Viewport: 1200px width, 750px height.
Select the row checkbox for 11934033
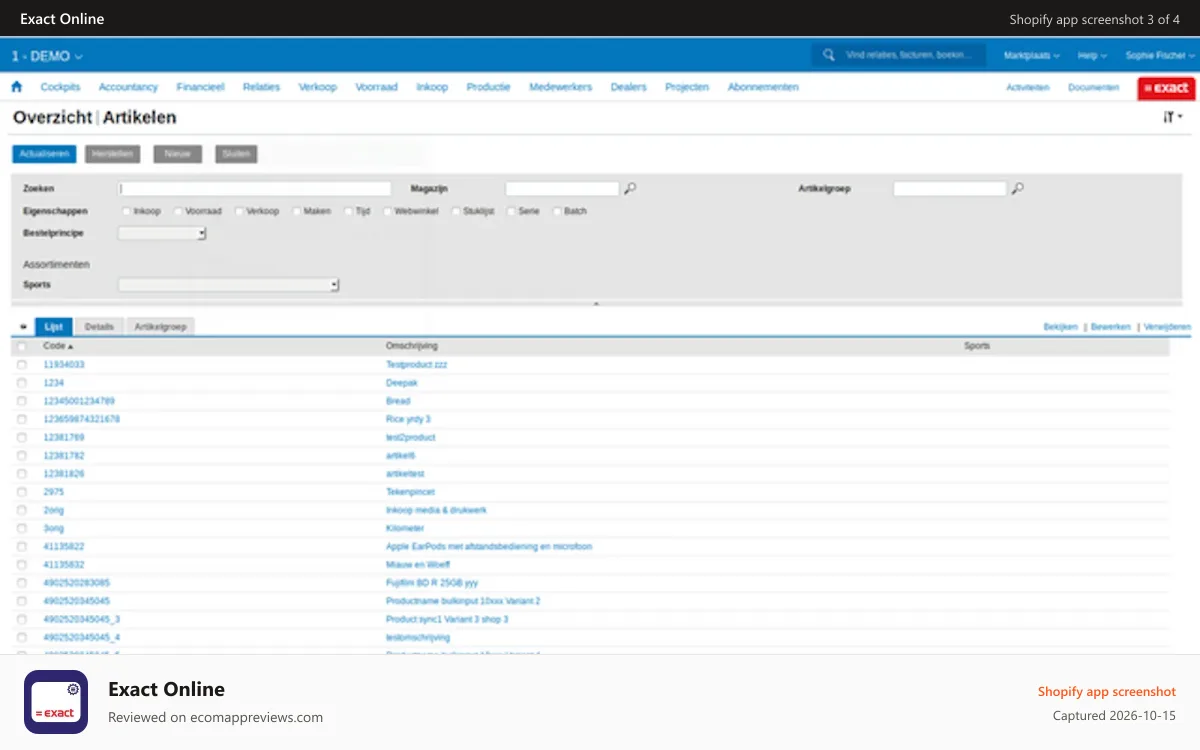tap(22, 365)
